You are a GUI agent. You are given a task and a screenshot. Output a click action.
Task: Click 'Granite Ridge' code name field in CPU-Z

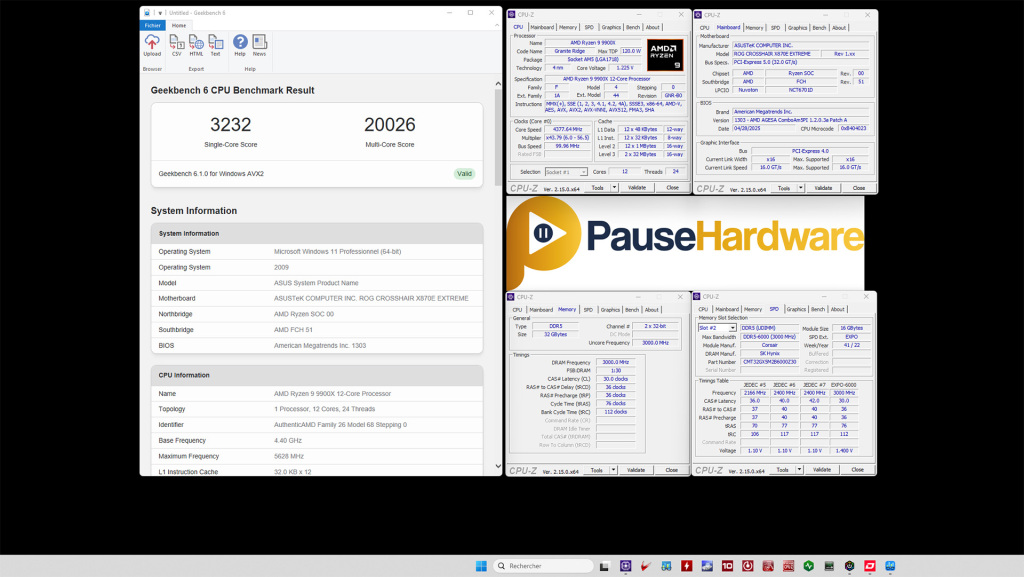[569, 51]
